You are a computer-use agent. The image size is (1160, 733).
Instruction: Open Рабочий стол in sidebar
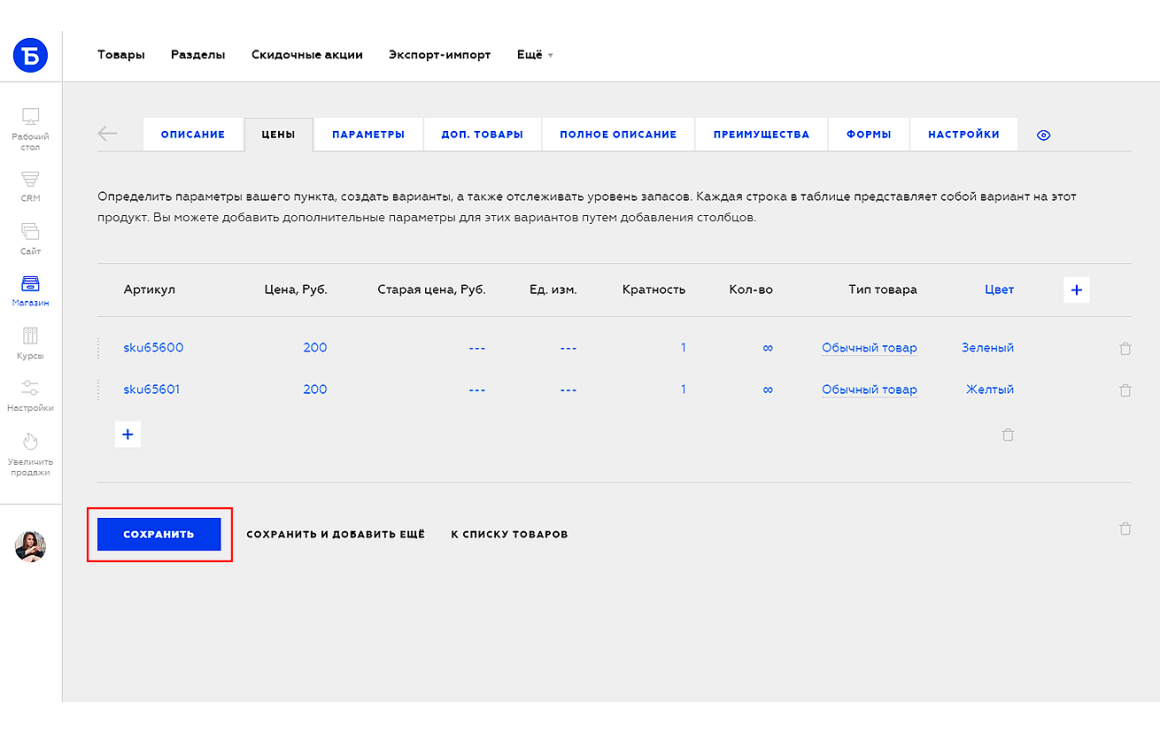tap(30, 129)
